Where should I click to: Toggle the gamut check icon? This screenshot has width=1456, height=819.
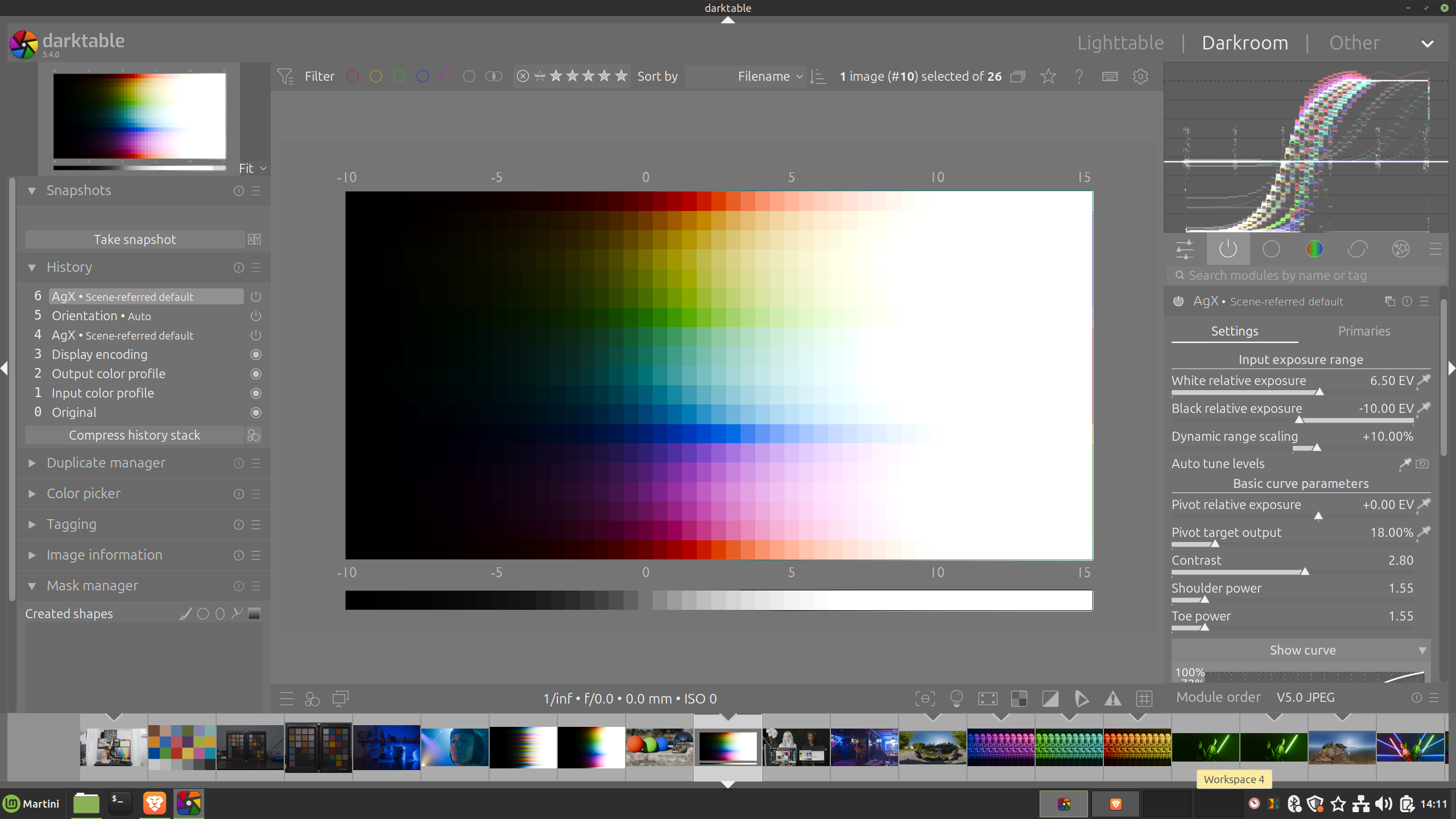pyautogui.click(x=1112, y=698)
